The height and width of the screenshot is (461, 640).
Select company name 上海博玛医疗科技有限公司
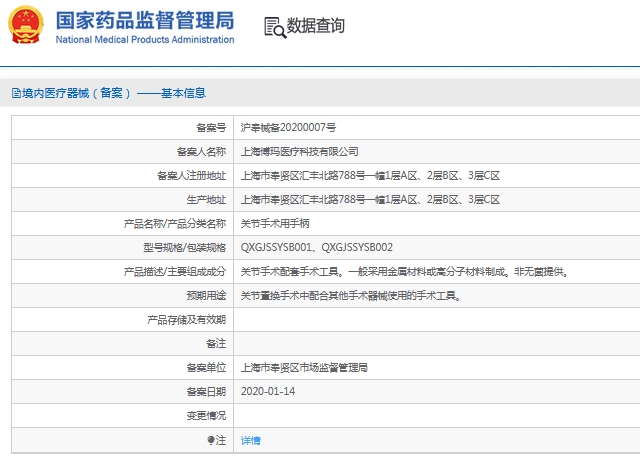click(x=299, y=151)
